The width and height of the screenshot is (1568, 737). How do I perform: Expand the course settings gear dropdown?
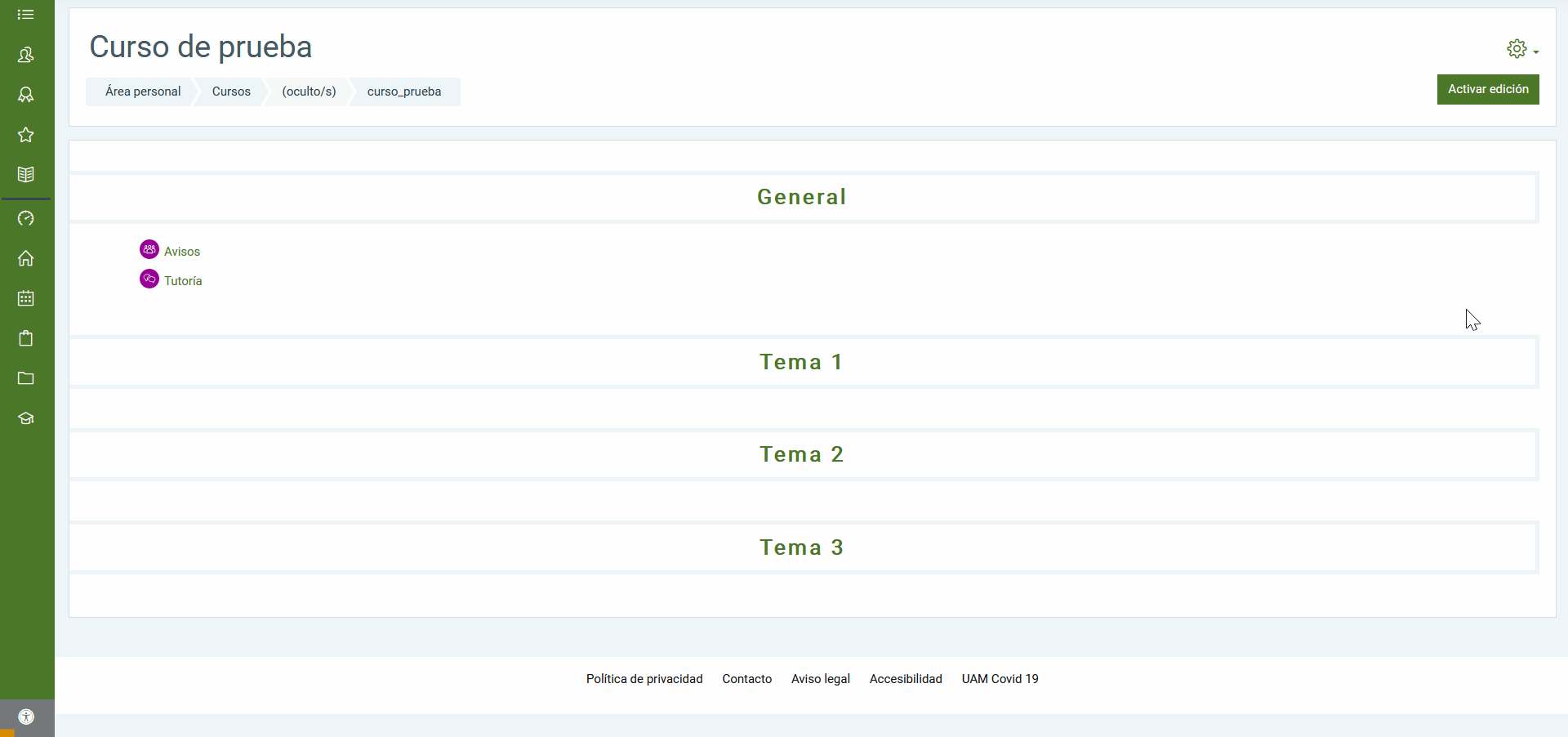tap(1521, 49)
